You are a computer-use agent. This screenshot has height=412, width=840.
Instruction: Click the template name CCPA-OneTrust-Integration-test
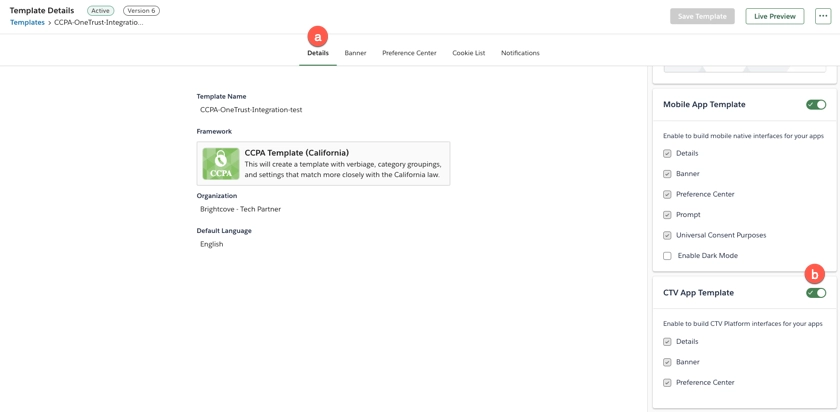click(x=251, y=109)
